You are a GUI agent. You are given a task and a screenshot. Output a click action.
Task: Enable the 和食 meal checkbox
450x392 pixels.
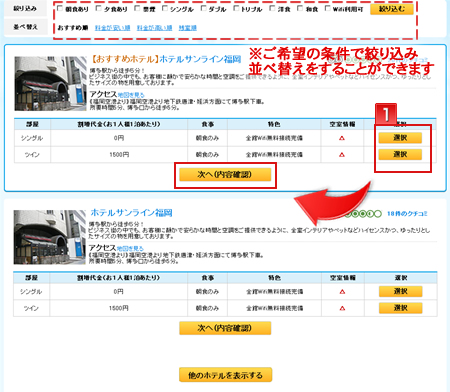(x=300, y=8)
